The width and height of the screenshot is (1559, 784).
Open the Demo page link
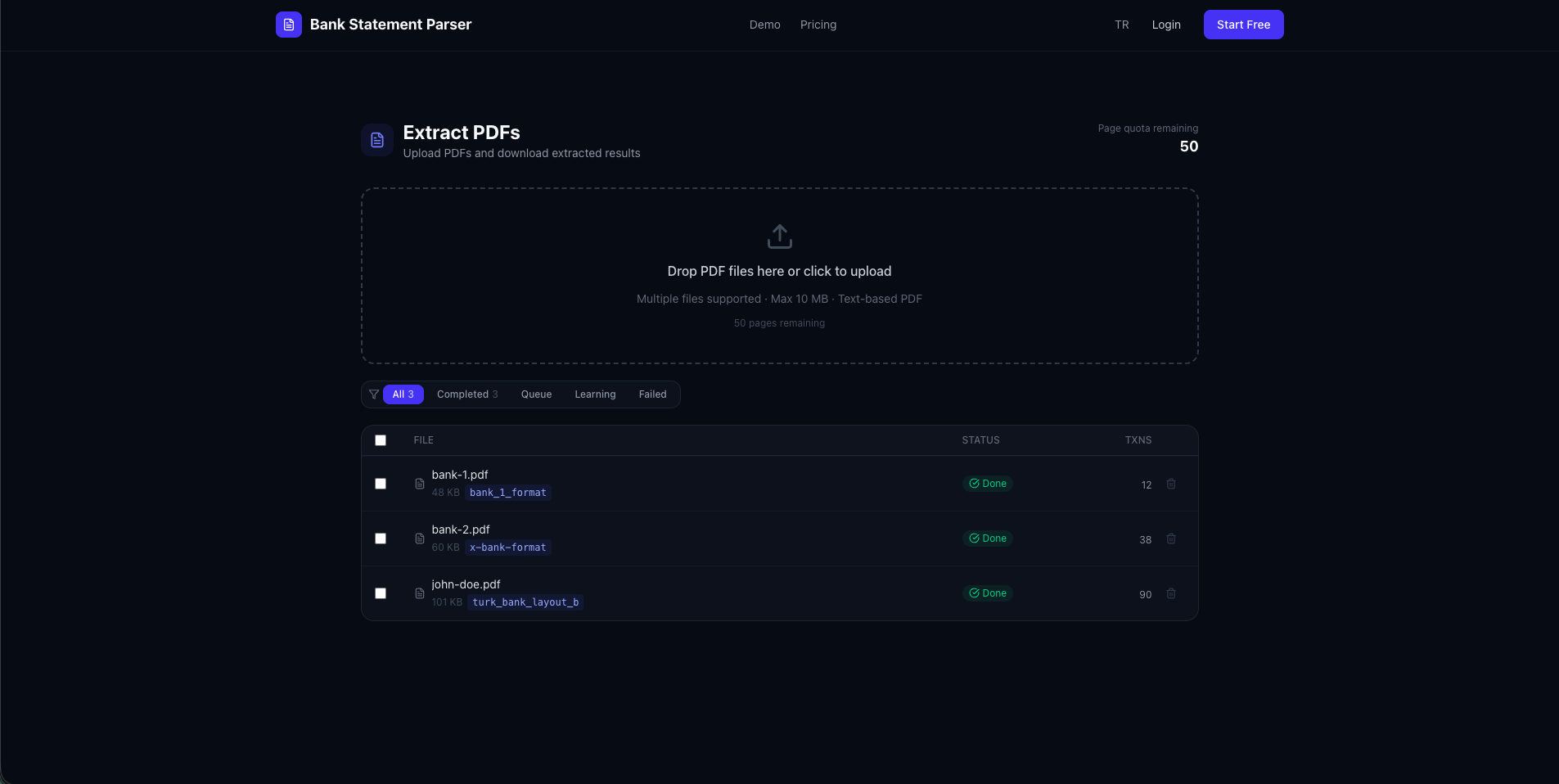pos(765,25)
